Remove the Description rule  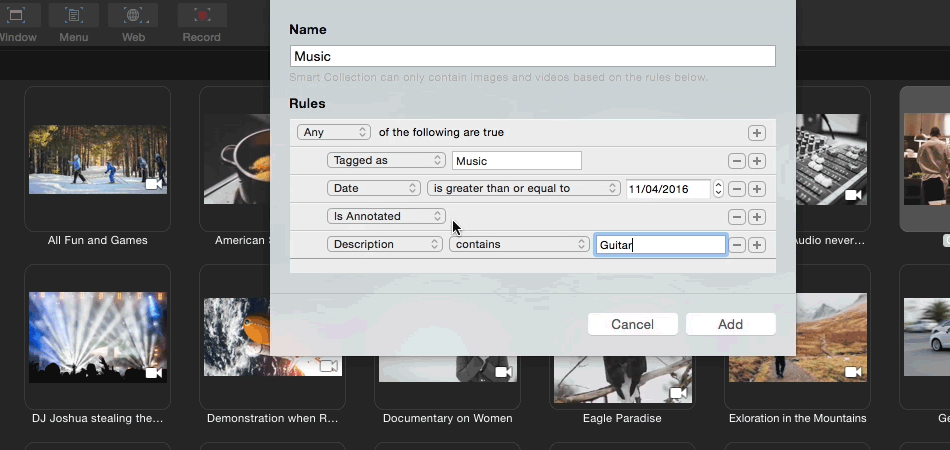pyautogui.click(x=736, y=245)
